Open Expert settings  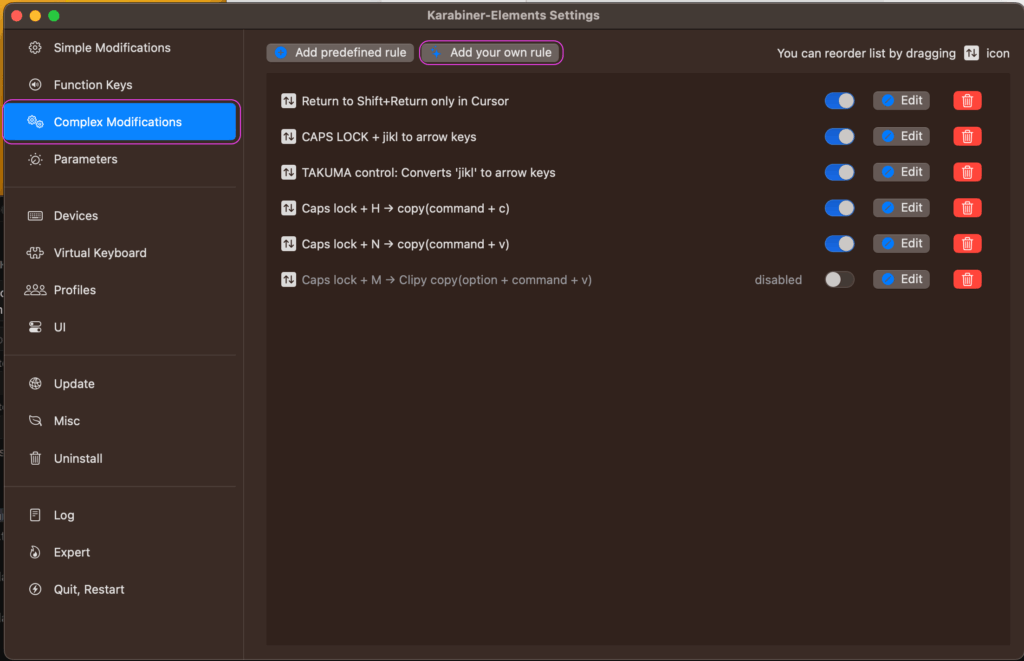(x=121, y=553)
